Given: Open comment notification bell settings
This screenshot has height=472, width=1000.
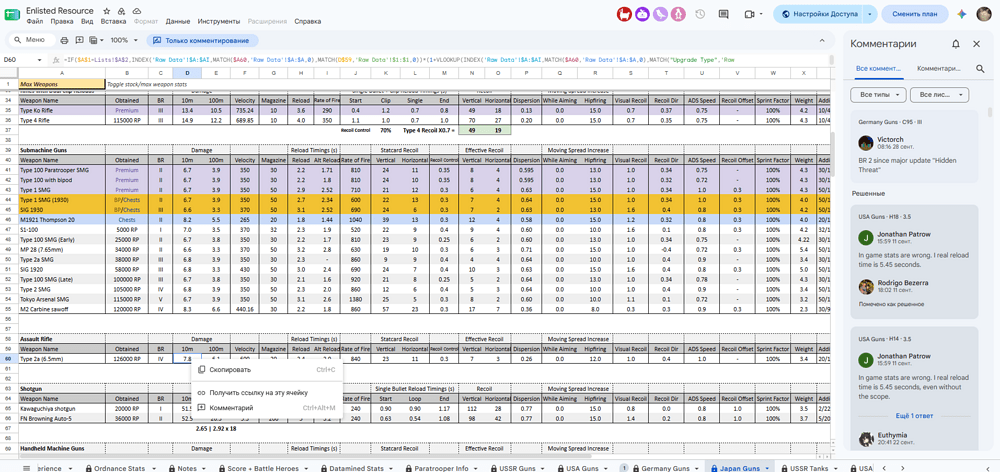Looking at the screenshot, I should 955,44.
